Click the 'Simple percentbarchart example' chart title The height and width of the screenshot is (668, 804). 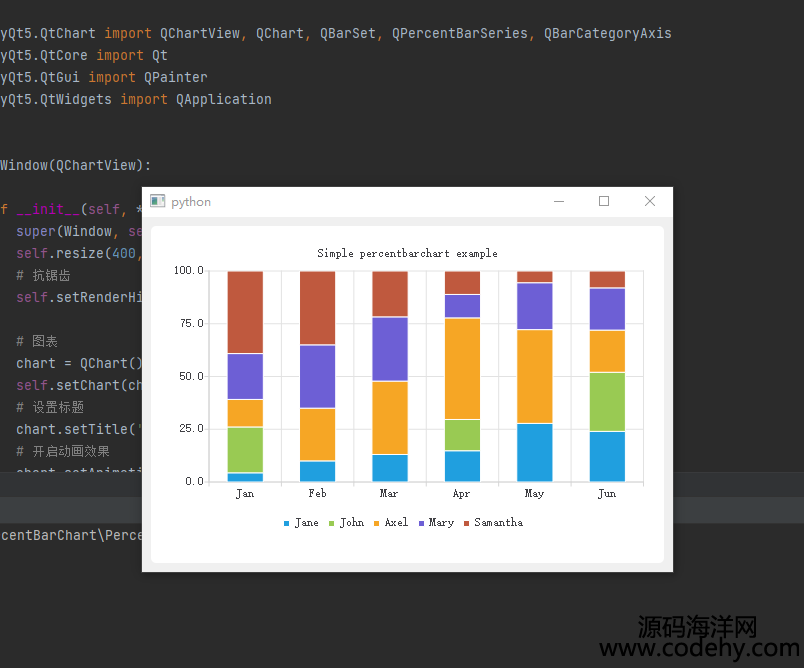tap(407, 254)
